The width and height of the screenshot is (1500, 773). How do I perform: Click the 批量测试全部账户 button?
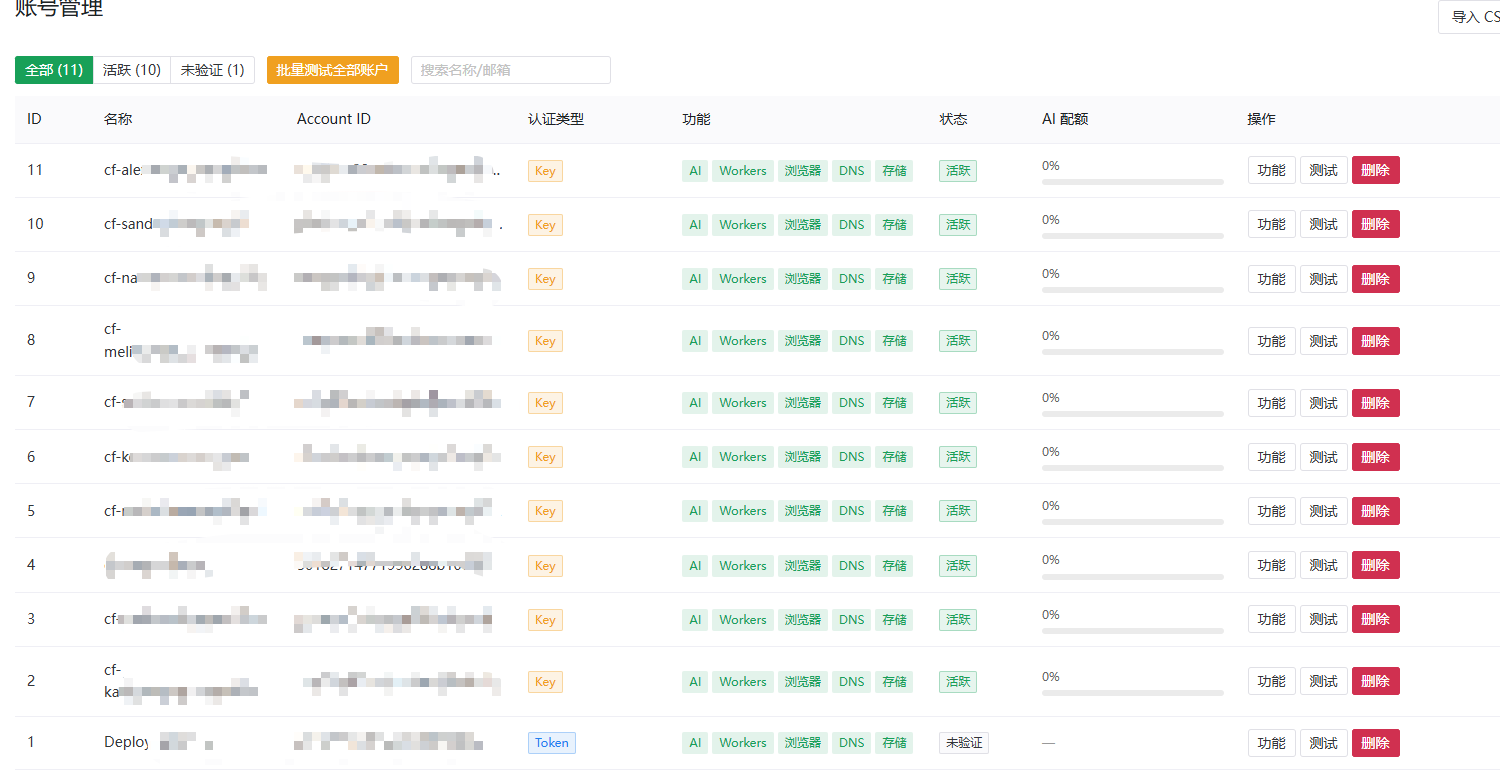(333, 70)
